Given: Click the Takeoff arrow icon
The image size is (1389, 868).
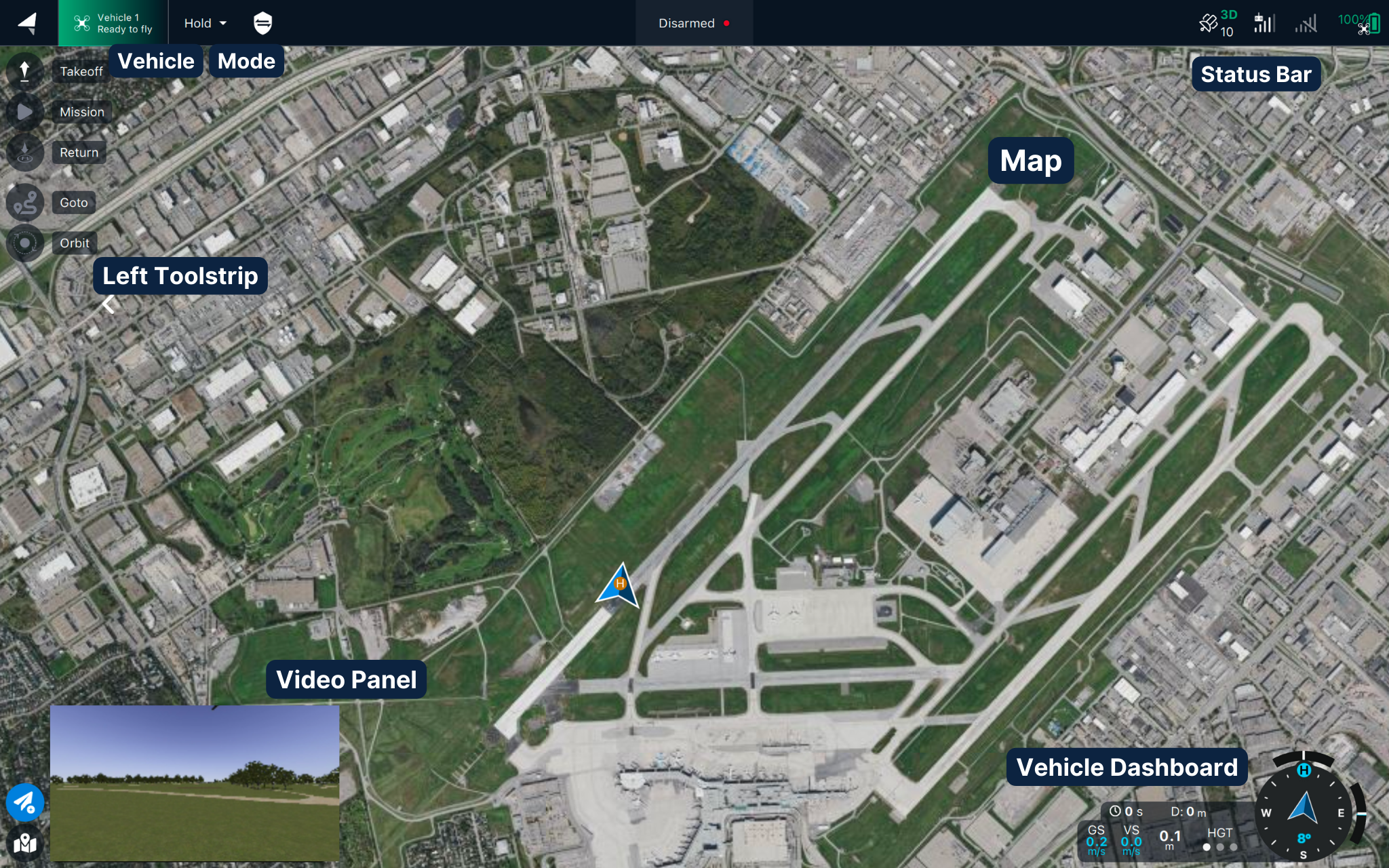Looking at the screenshot, I should pos(25,71).
